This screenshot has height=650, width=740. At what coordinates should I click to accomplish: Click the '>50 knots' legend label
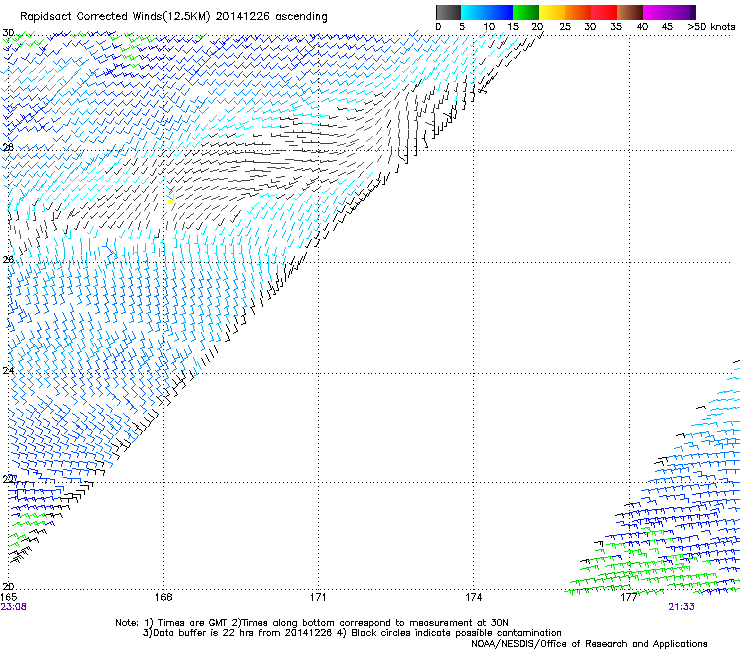coord(711,27)
